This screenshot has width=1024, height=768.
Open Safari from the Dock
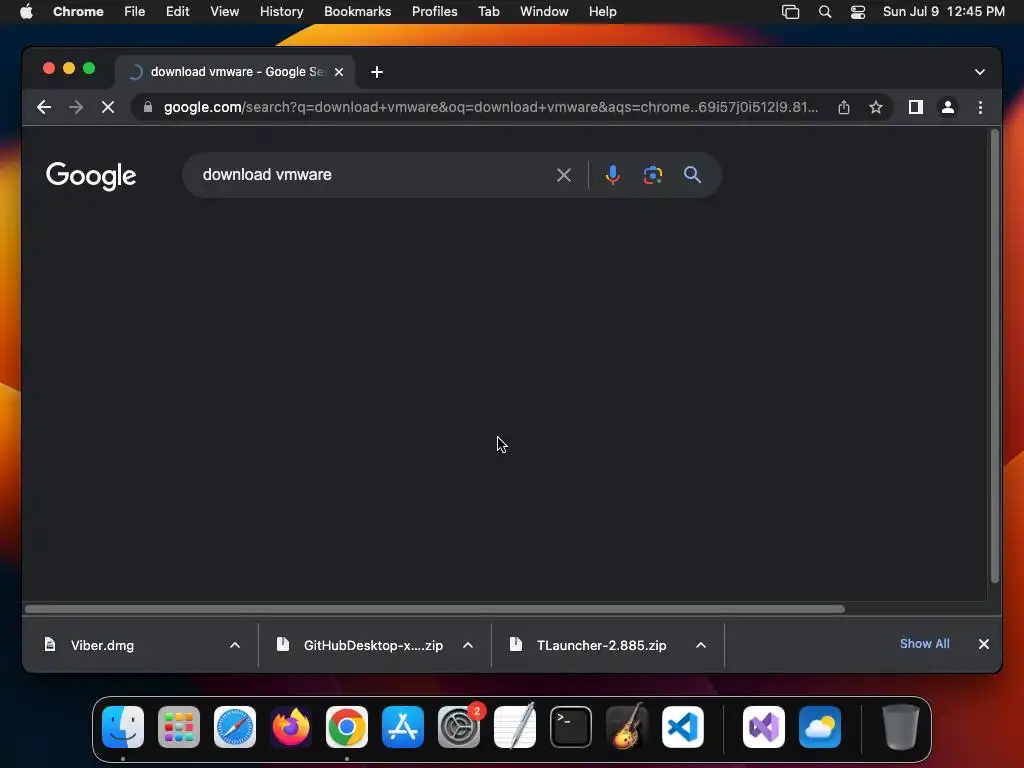pyautogui.click(x=234, y=727)
